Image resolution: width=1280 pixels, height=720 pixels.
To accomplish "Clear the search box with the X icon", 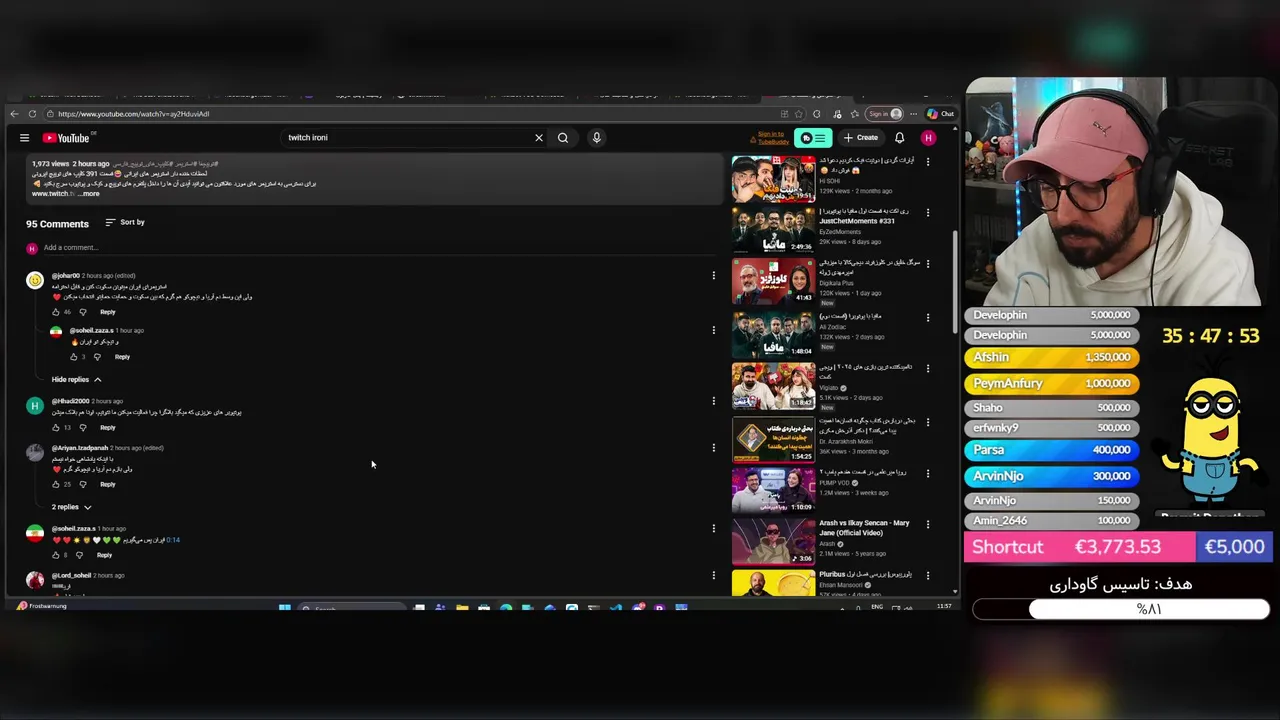I will pyautogui.click(x=539, y=138).
